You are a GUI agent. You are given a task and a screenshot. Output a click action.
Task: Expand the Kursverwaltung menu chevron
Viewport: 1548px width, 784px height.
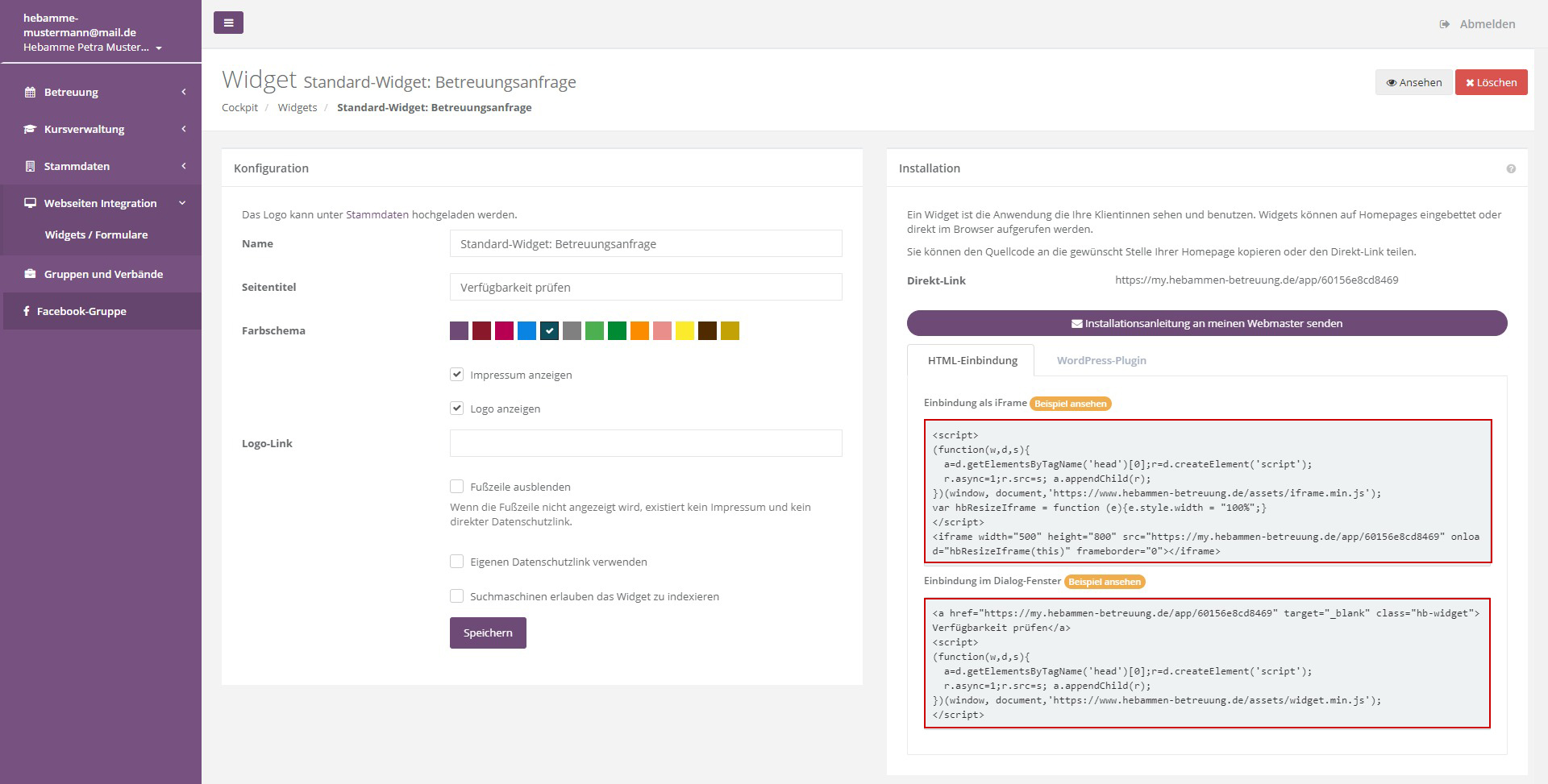point(184,129)
